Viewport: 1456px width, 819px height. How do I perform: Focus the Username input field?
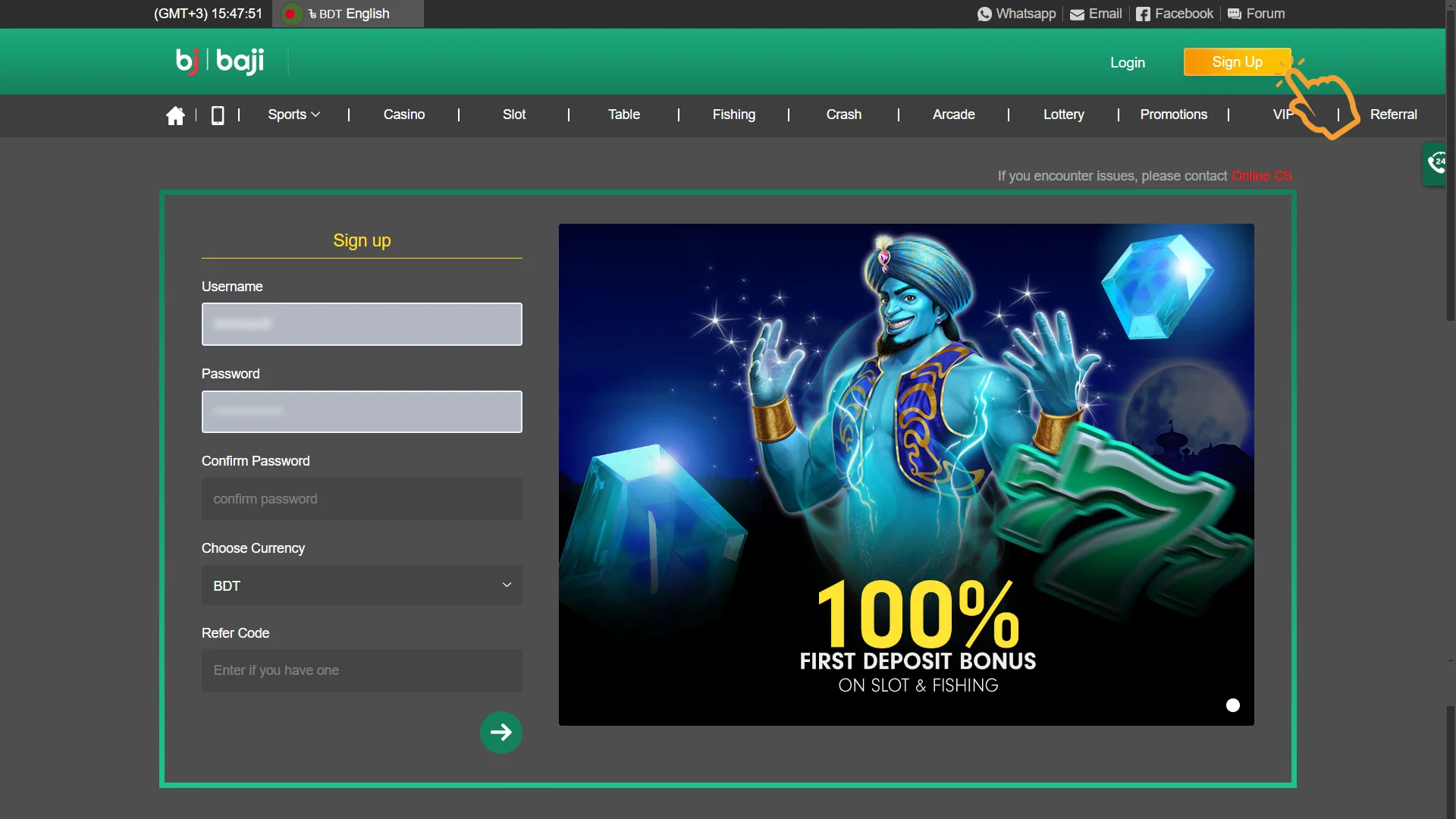362,325
